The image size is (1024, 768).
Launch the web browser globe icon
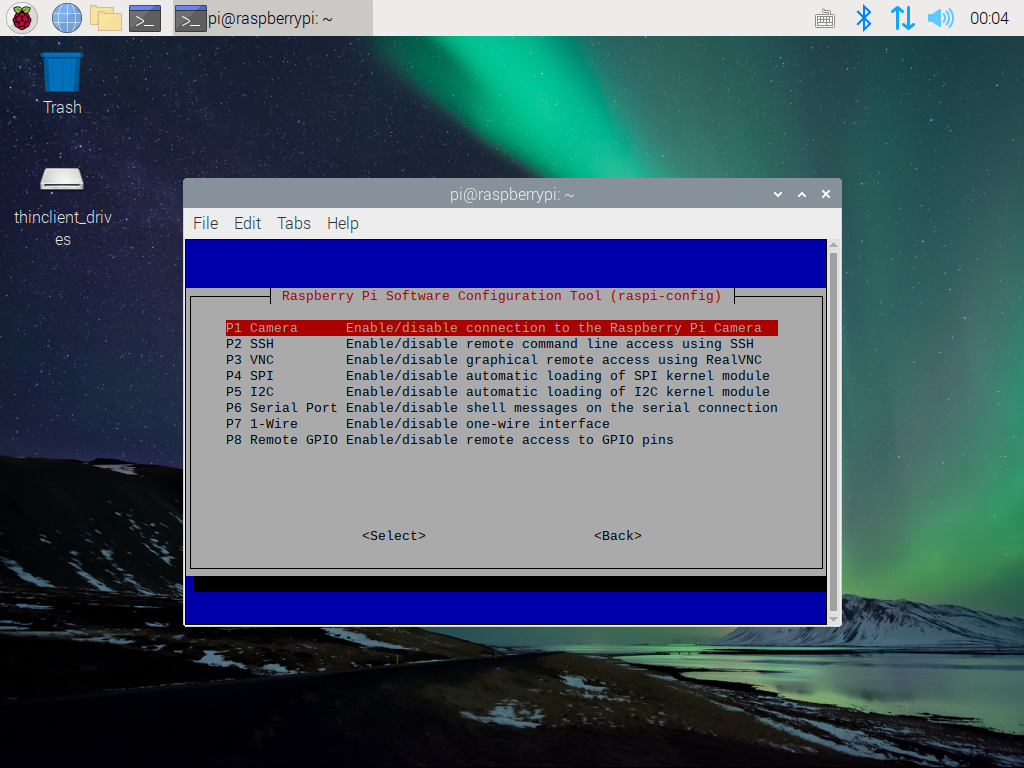67,18
